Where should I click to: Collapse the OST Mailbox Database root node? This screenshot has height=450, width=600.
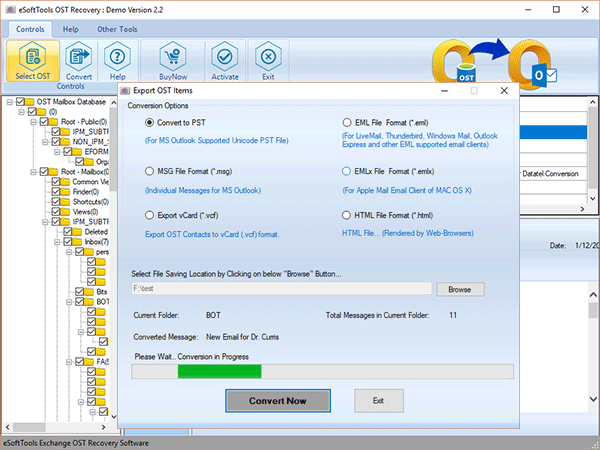(x=9, y=102)
